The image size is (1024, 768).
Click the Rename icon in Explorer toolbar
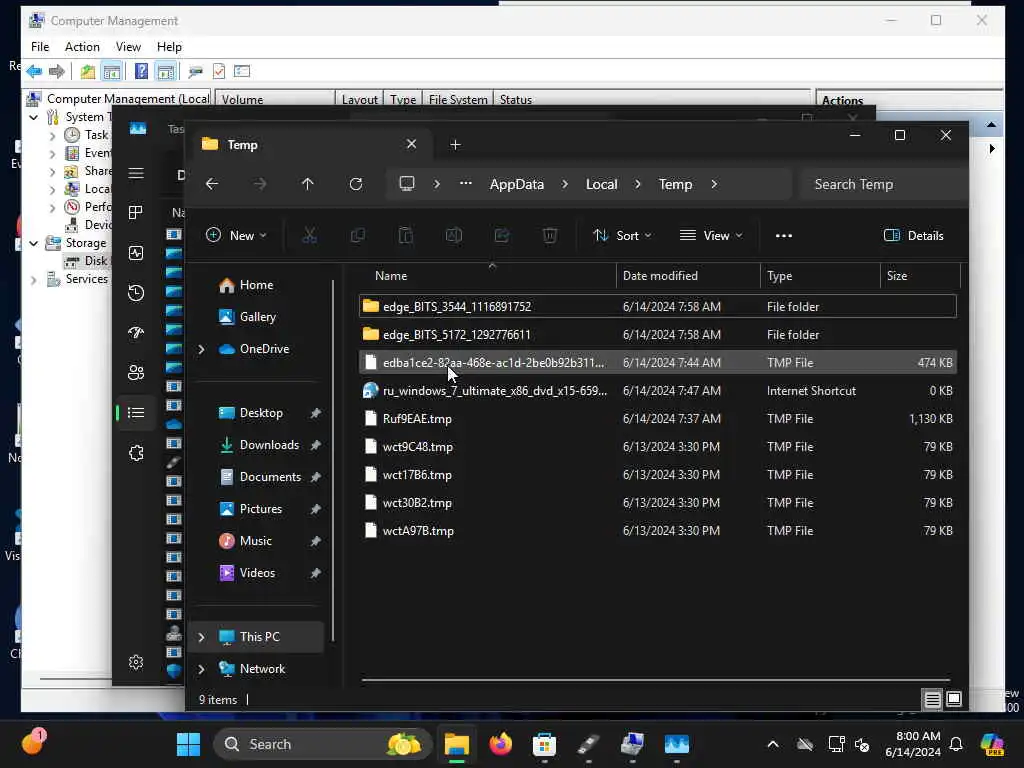[x=454, y=236]
